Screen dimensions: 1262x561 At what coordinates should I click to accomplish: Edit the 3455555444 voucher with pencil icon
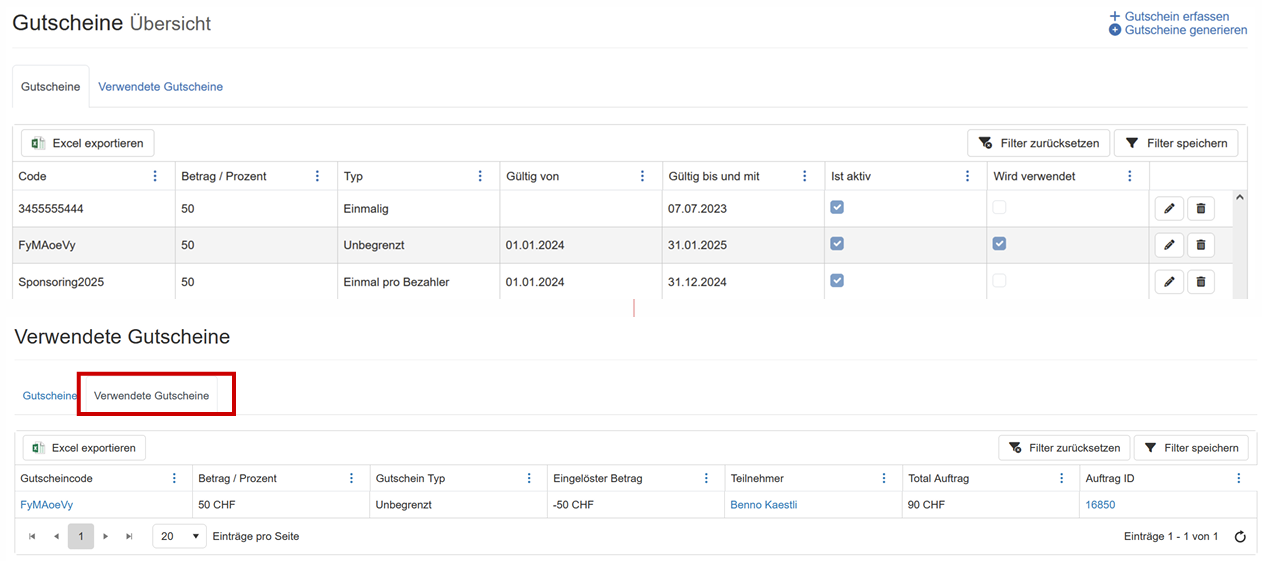(x=1169, y=209)
